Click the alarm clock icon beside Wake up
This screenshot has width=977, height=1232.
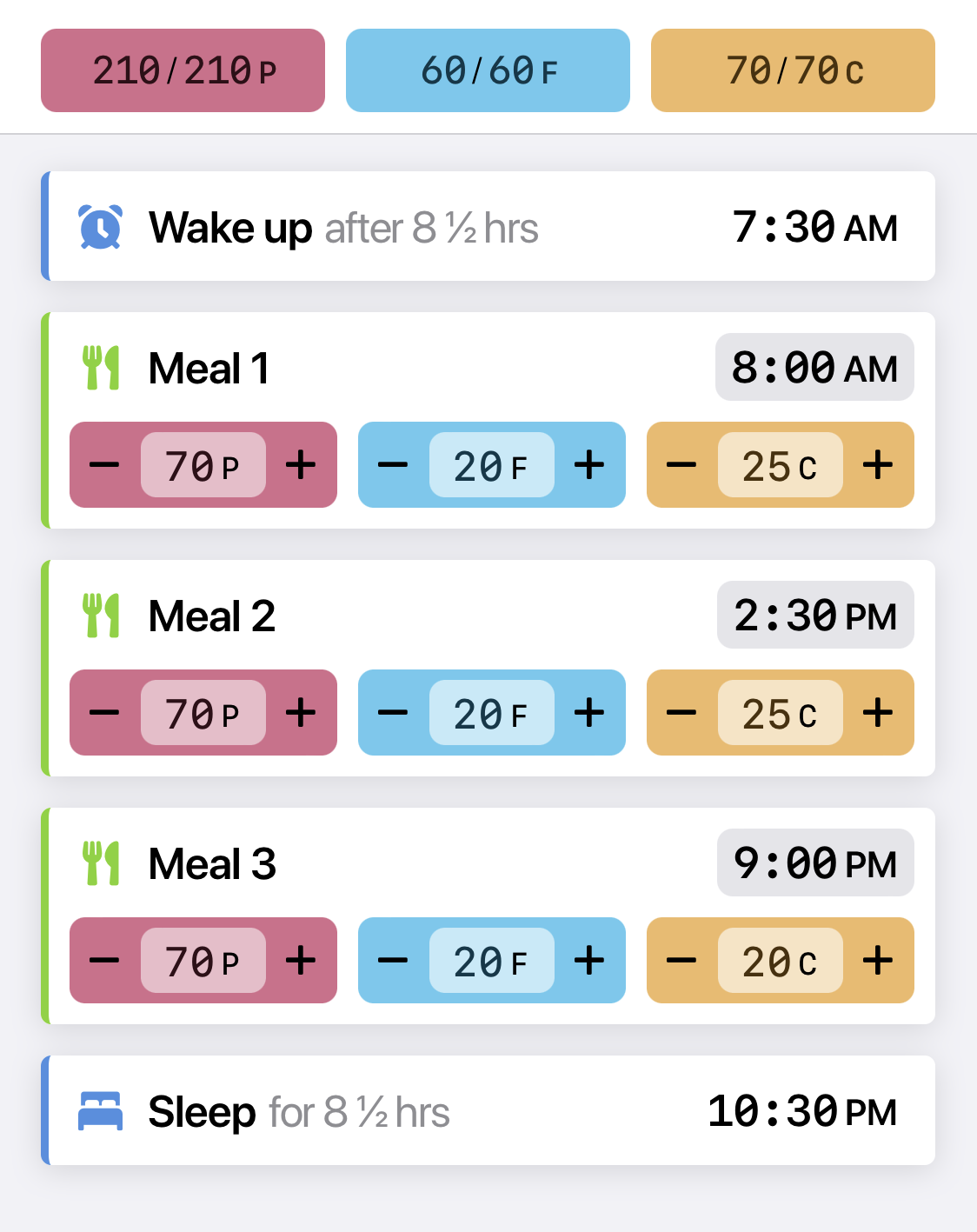(x=101, y=227)
